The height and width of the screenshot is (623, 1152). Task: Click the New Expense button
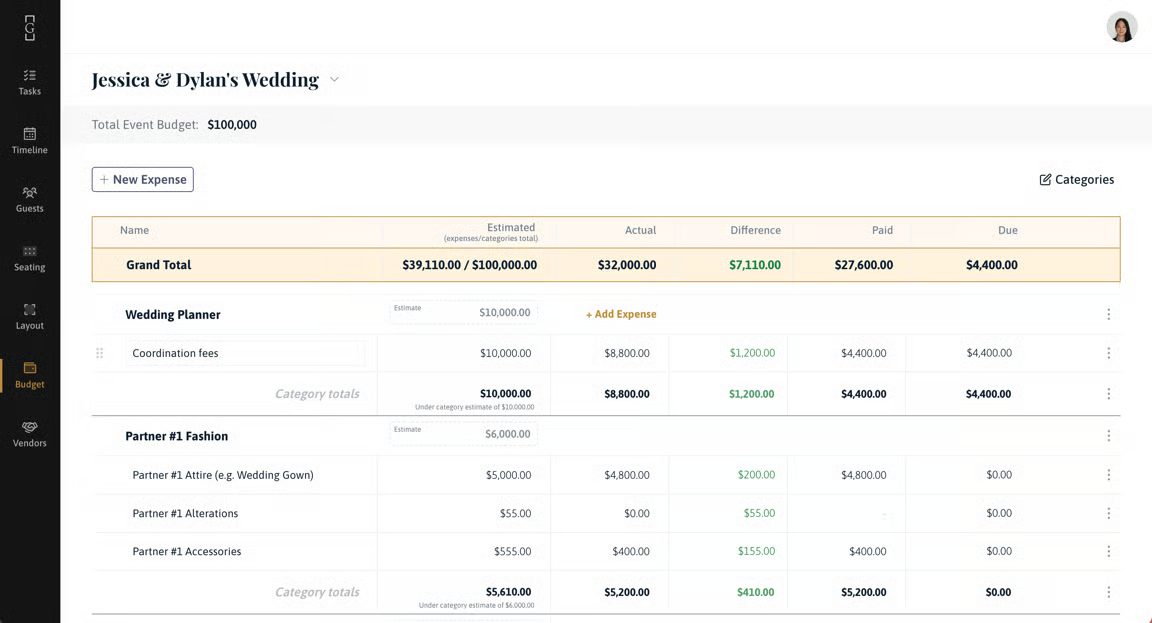tap(143, 179)
